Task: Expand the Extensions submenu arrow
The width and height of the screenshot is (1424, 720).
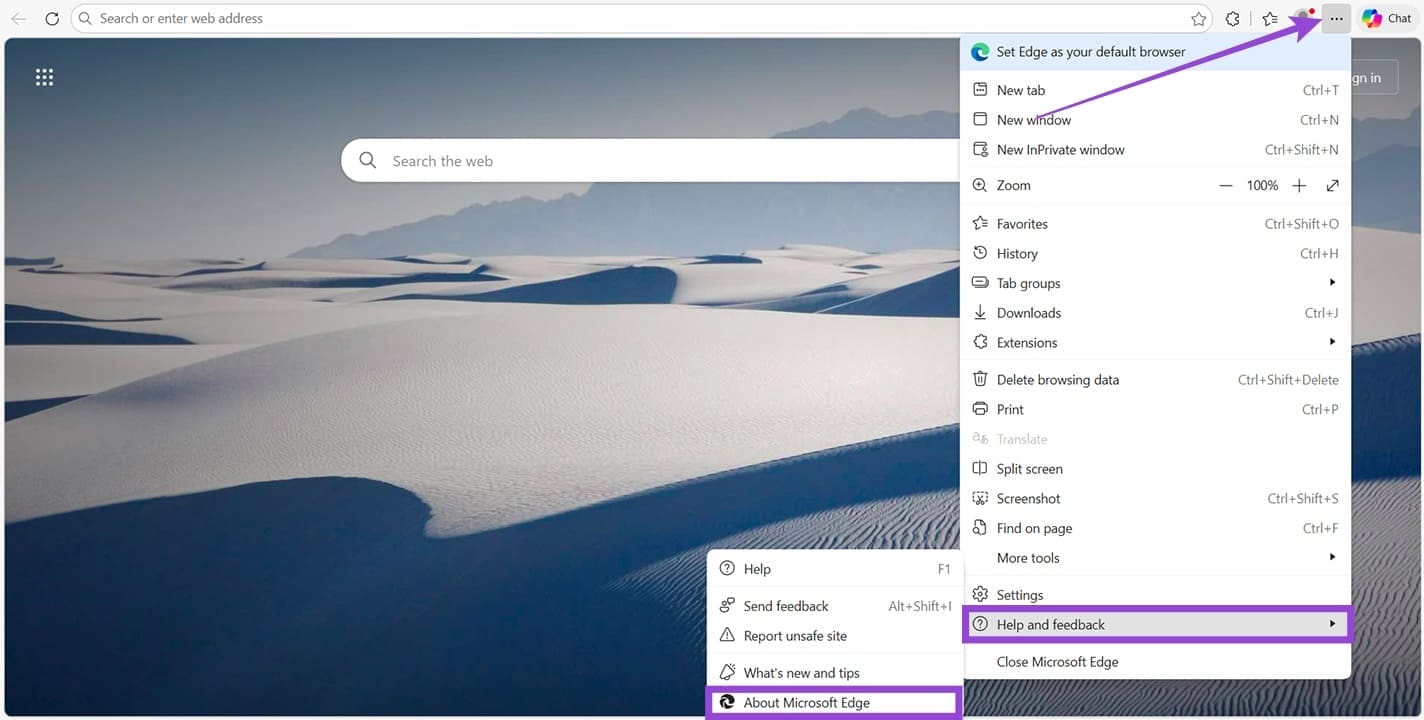Action: tap(1332, 342)
